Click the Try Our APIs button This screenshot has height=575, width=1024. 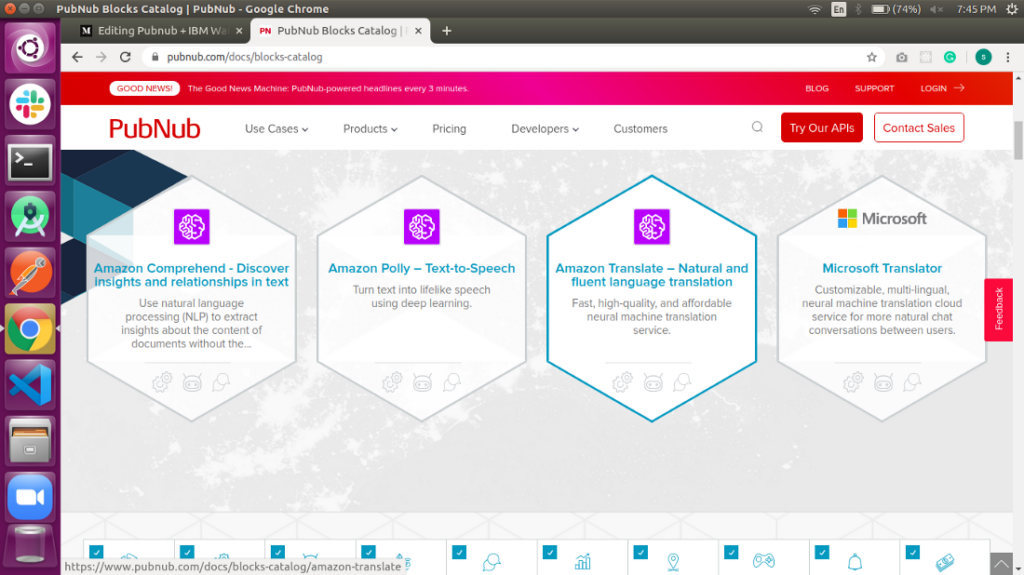822,127
